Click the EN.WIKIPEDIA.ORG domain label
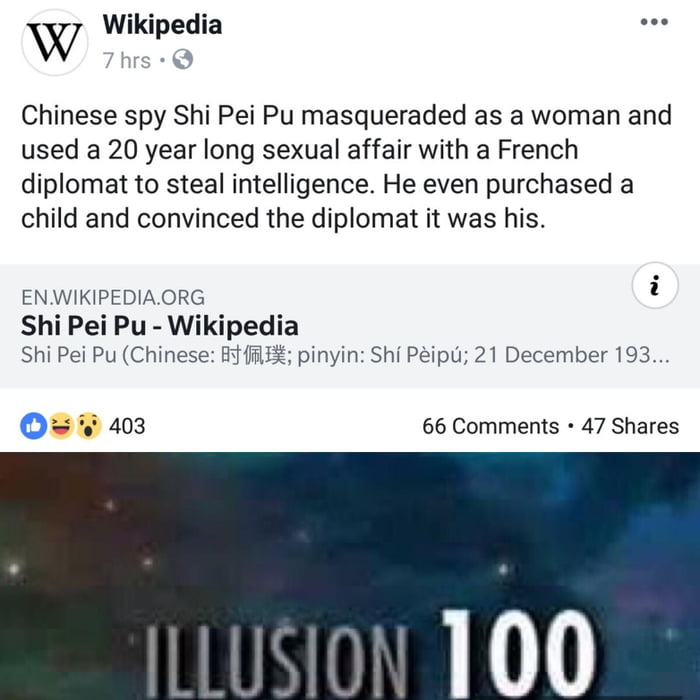700x700 pixels. point(113,297)
